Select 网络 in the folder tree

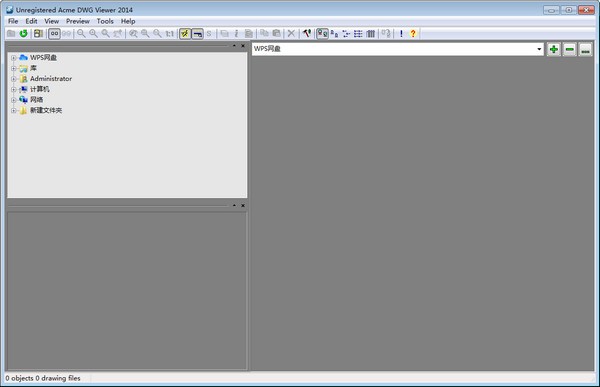pos(36,100)
